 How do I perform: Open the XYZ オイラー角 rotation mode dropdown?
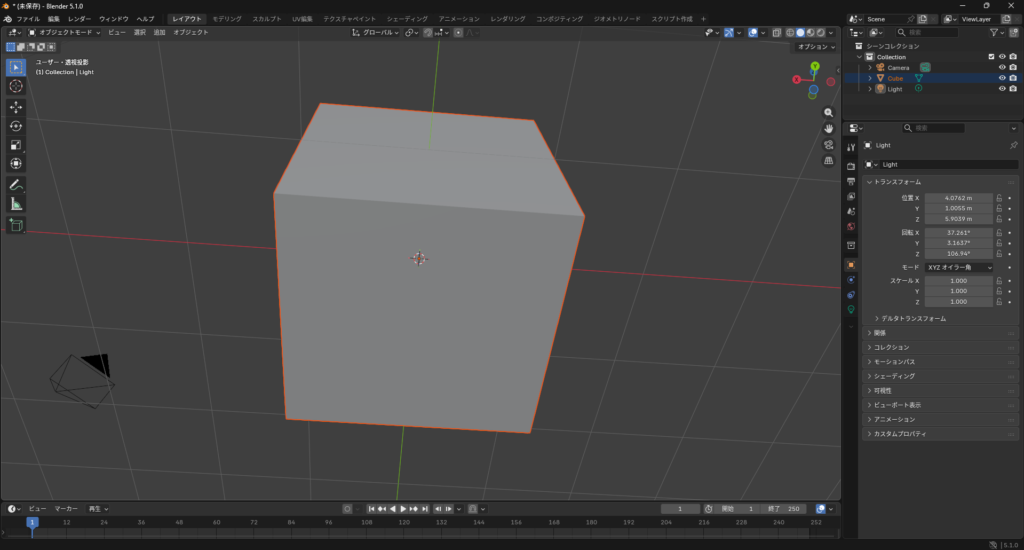point(960,268)
